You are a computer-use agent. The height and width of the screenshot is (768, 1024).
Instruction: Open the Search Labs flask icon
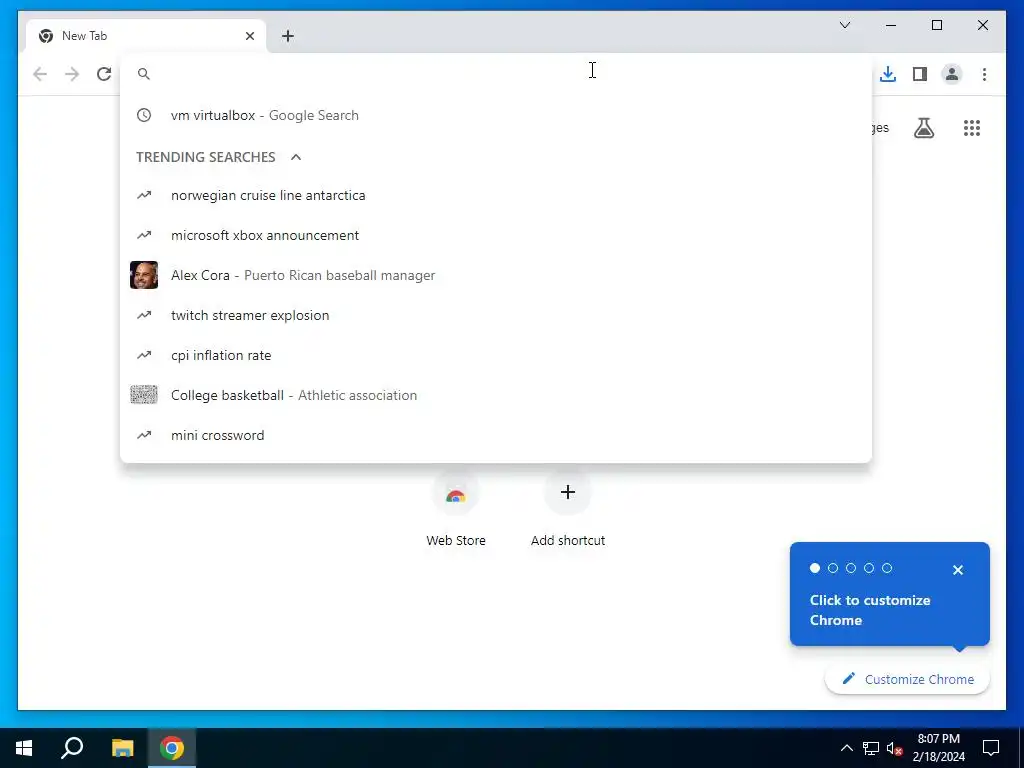[x=923, y=128]
